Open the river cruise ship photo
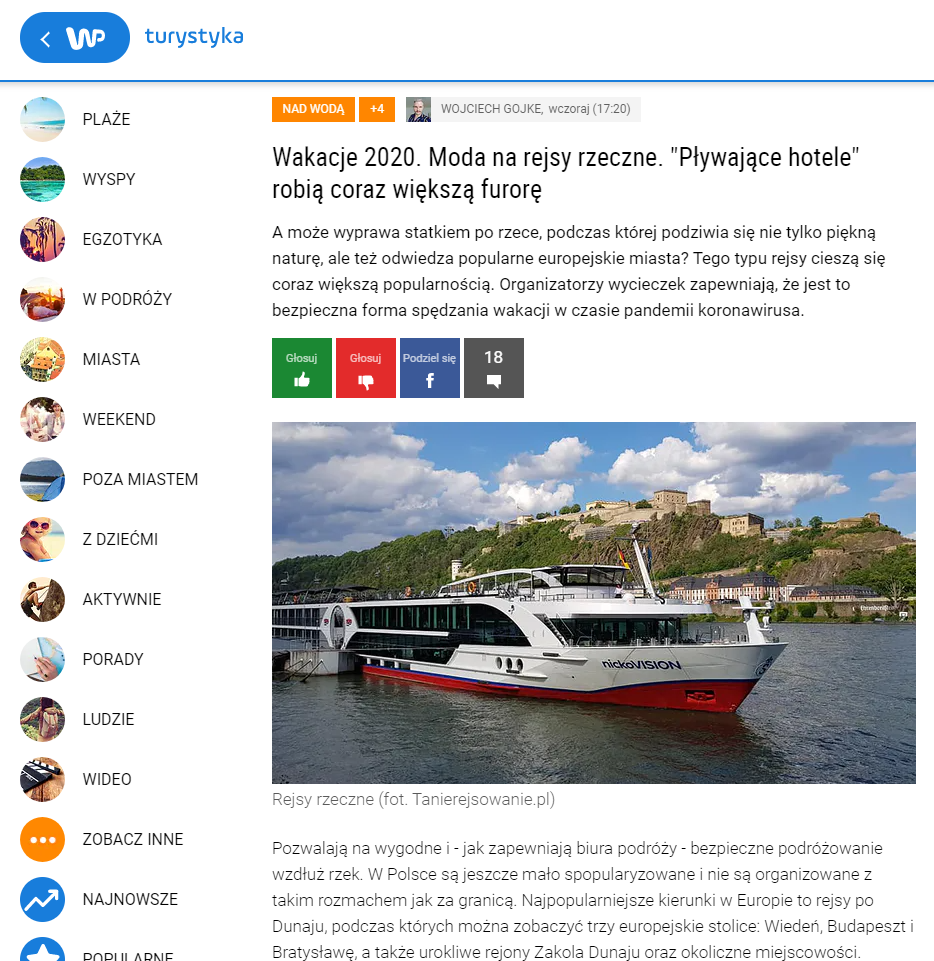This screenshot has height=961, width=934. click(x=593, y=602)
